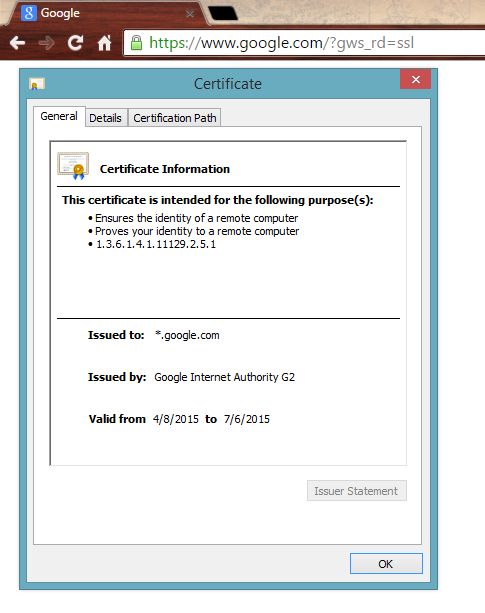Open a new browser tab
Image resolution: width=485 pixels, height=613 pixels.
(223, 13)
